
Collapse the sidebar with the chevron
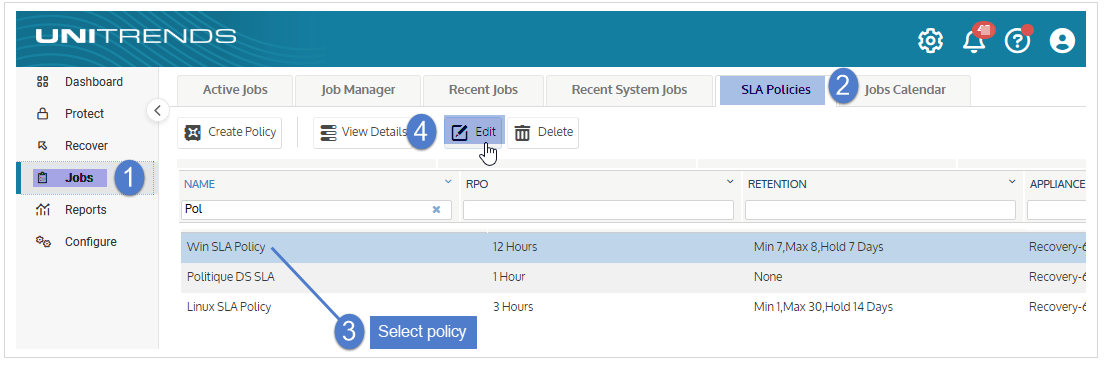pos(158,110)
